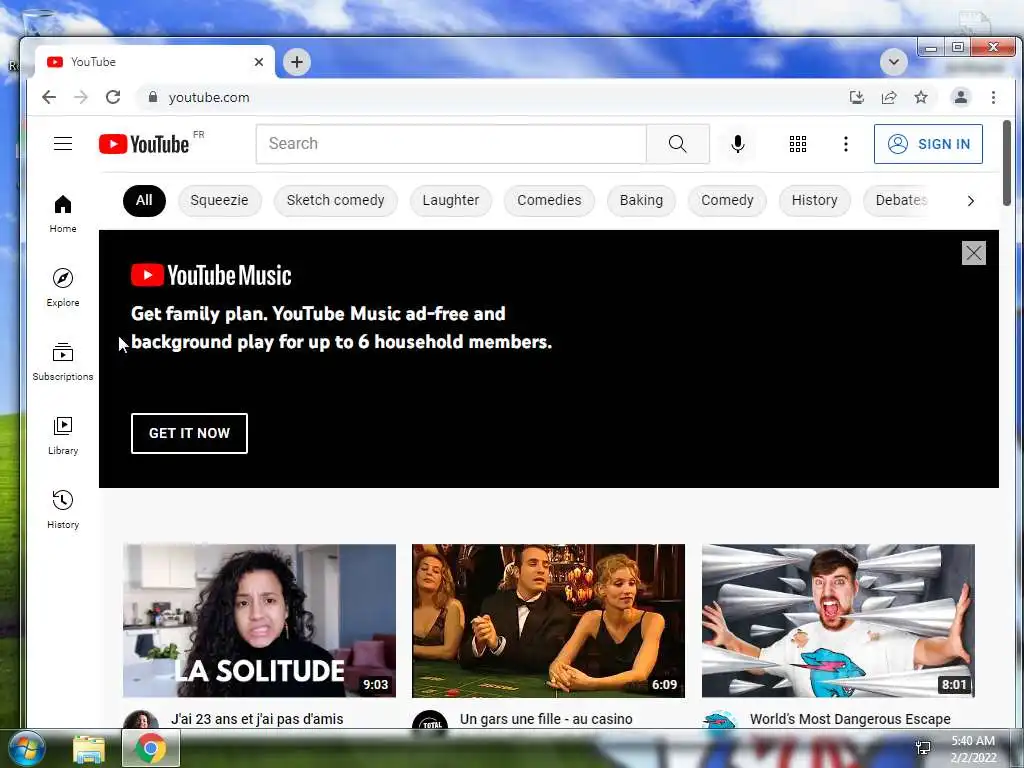Select the All chip
This screenshot has height=768, width=1024.
pyautogui.click(x=144, y=200)
